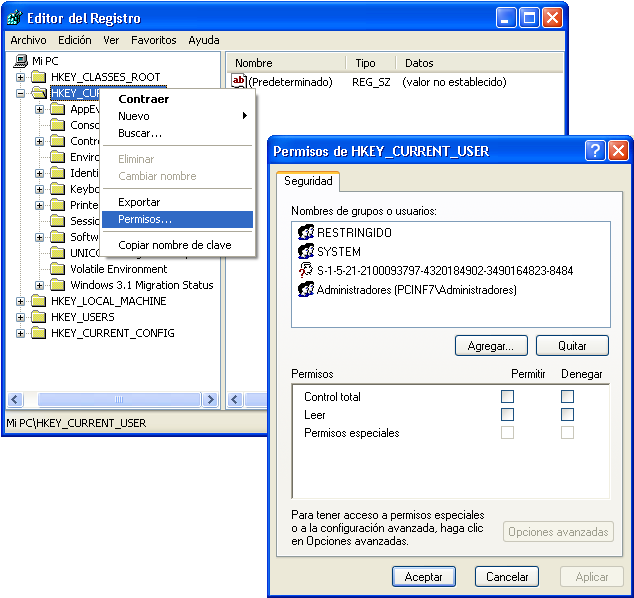Click the open HKEY_CURRENT_USER folder icon
This screenshot has width=634, height=598.
39,93
